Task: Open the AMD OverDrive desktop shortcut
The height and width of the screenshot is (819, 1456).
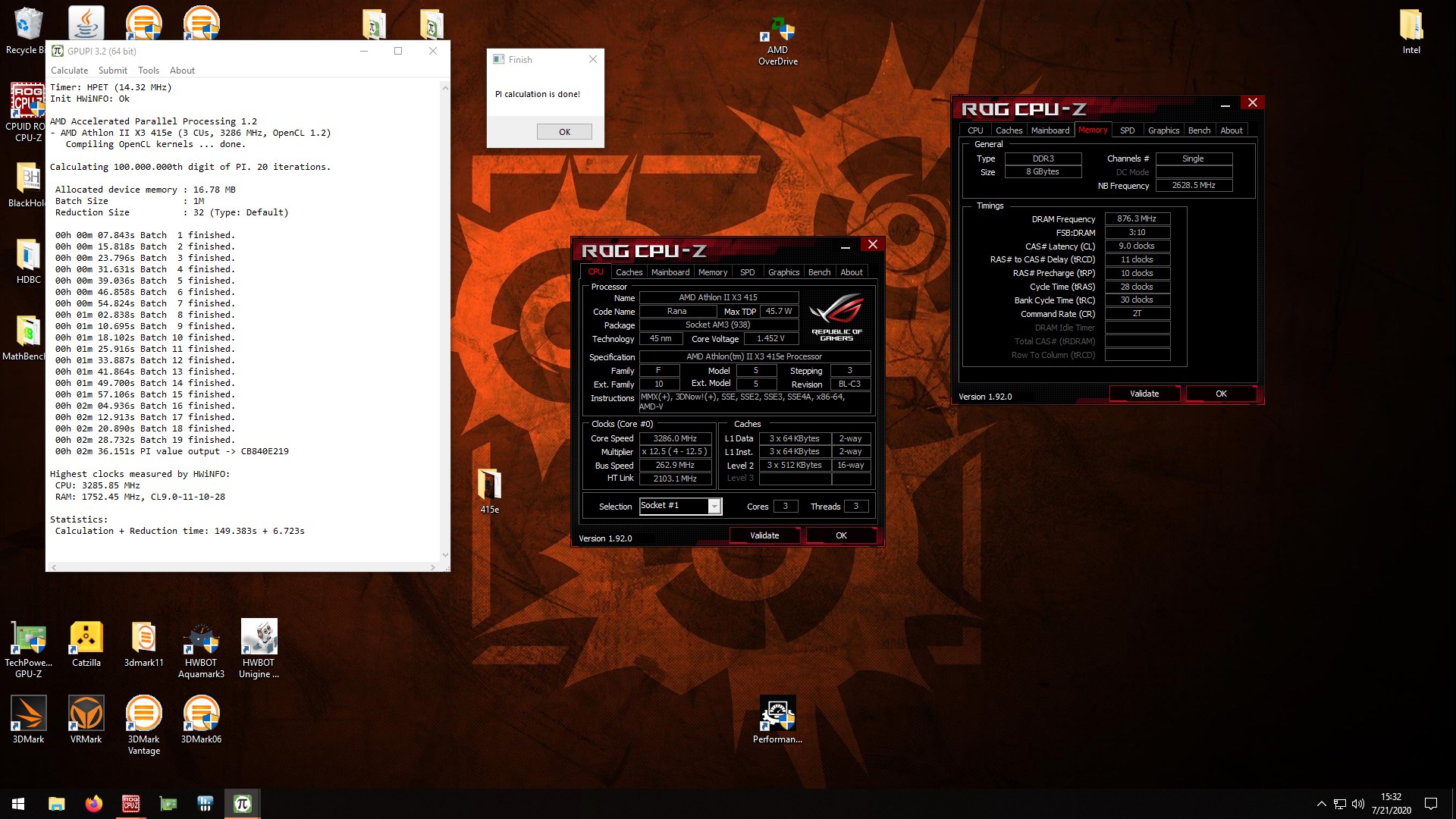Action: (x=777, y=42)
